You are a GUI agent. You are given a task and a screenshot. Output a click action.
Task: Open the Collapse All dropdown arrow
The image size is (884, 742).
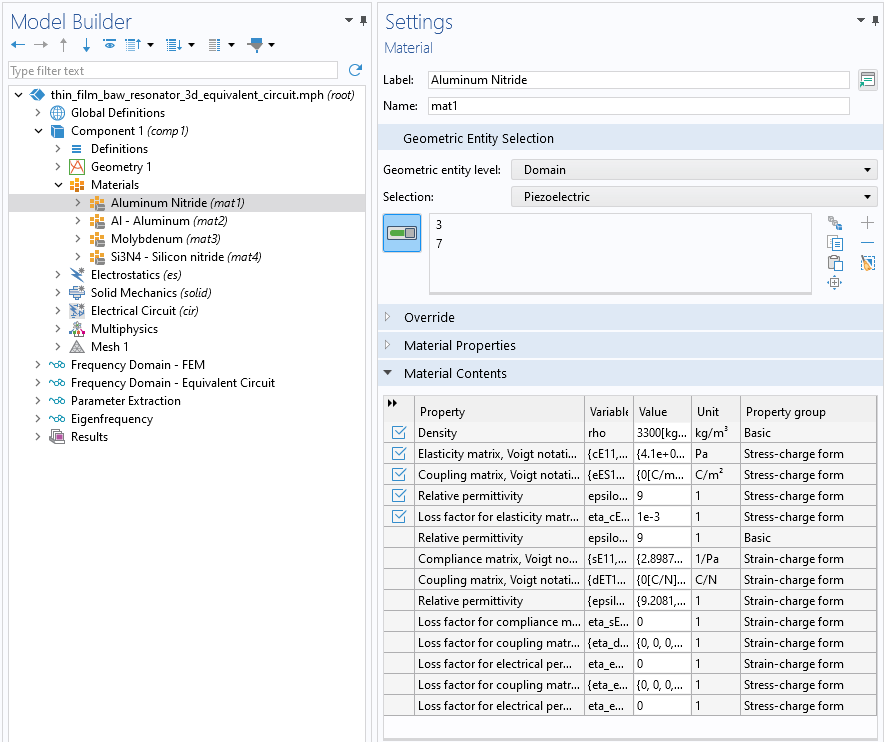[x=151, y=45]
